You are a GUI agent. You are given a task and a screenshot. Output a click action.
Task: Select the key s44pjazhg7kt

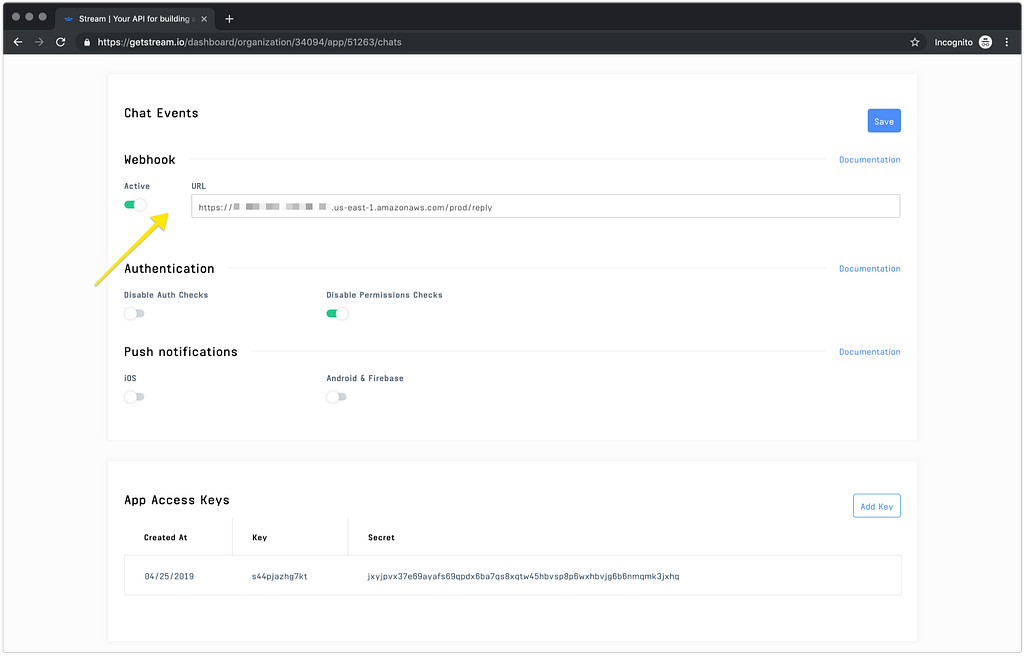tap(280, 576)
